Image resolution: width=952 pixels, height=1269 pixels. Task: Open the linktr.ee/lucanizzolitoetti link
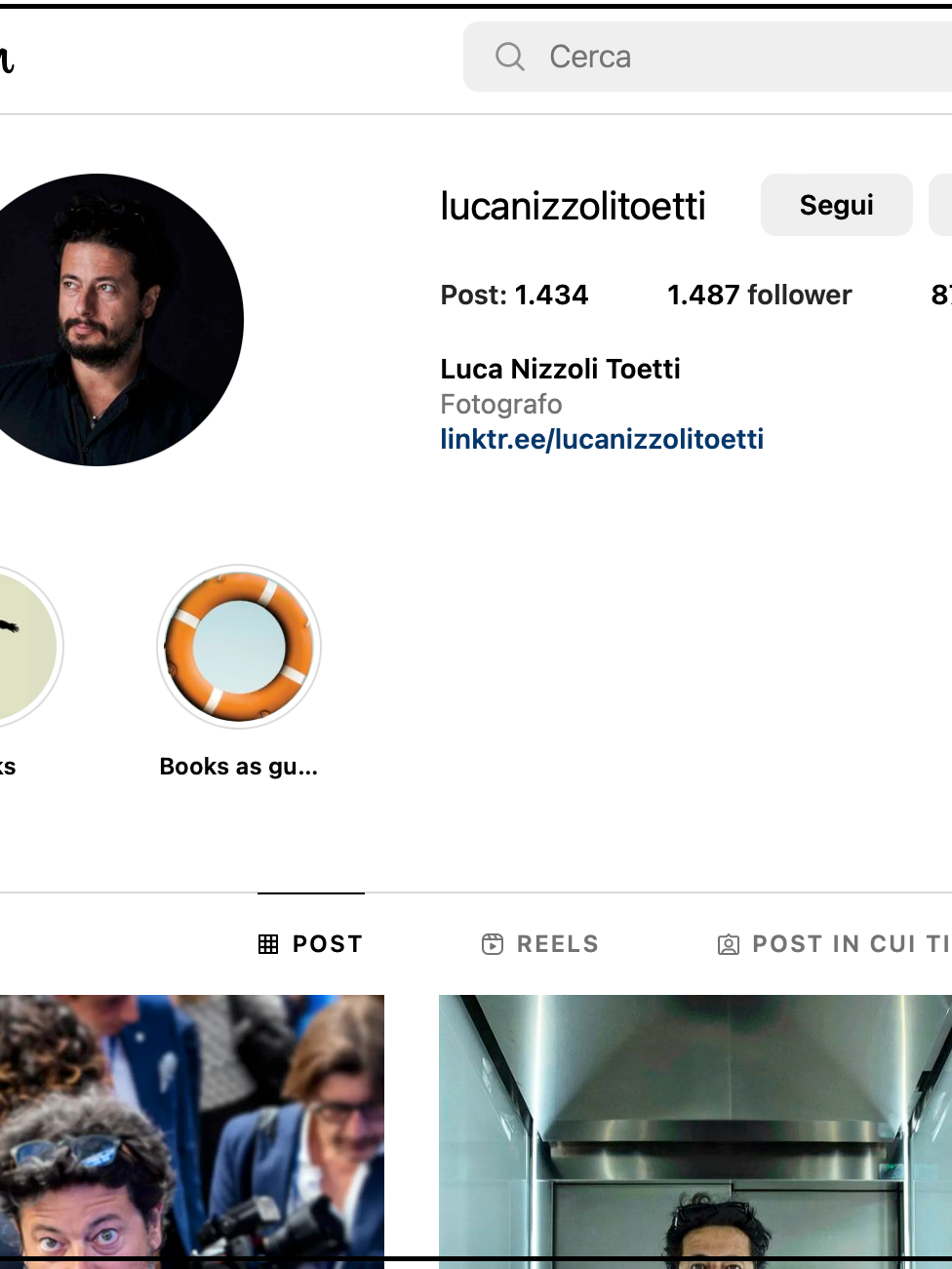pos(602,439)
